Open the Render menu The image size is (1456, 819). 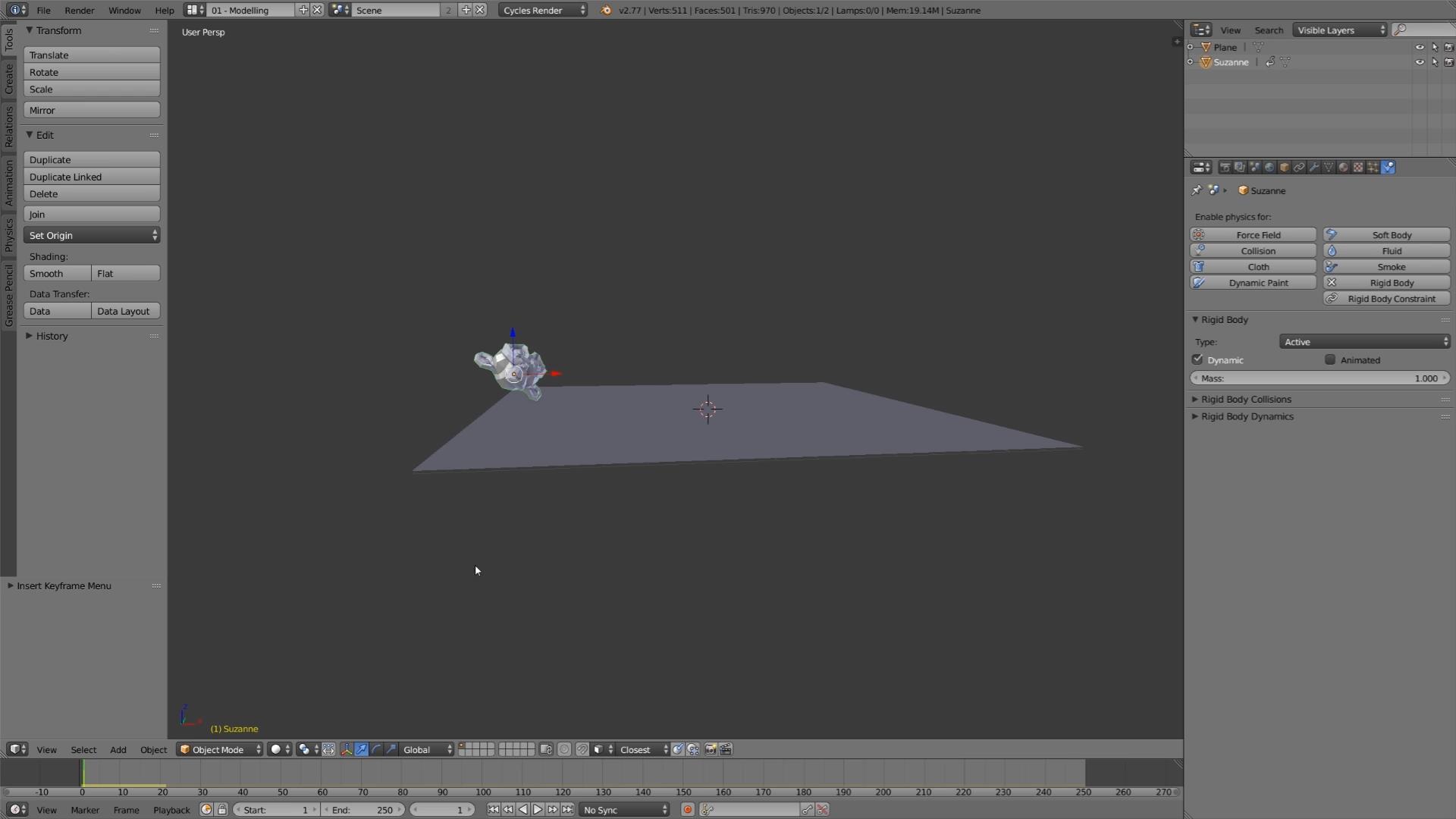[x=80, y=10]
